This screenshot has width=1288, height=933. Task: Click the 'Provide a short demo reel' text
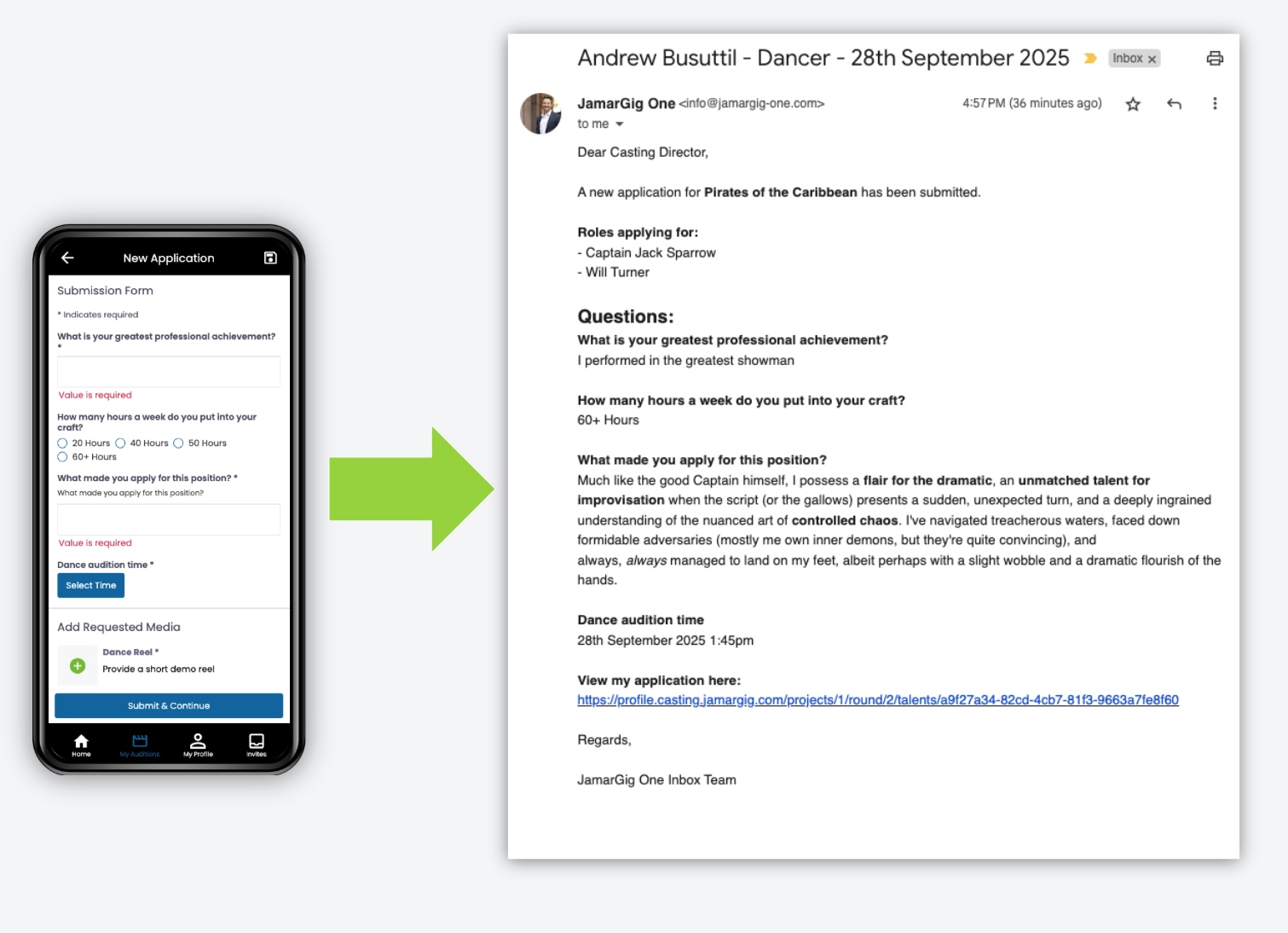pos(159,669)
